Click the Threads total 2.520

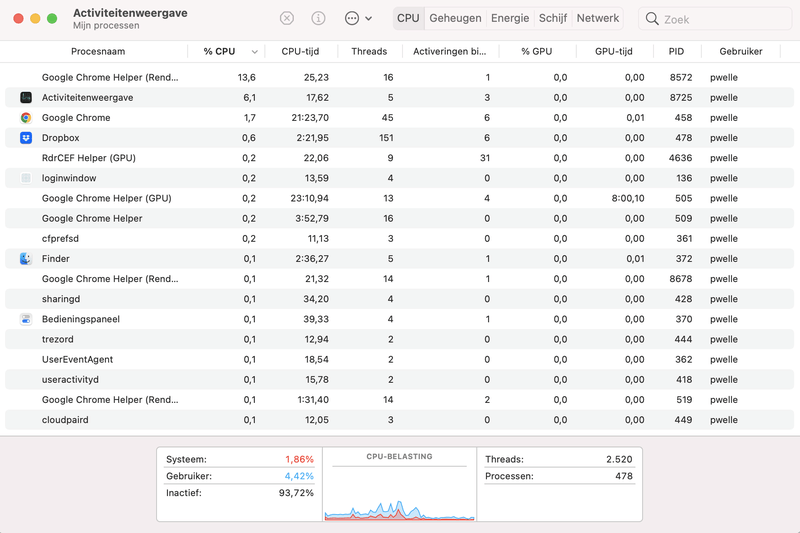(619, 460)
